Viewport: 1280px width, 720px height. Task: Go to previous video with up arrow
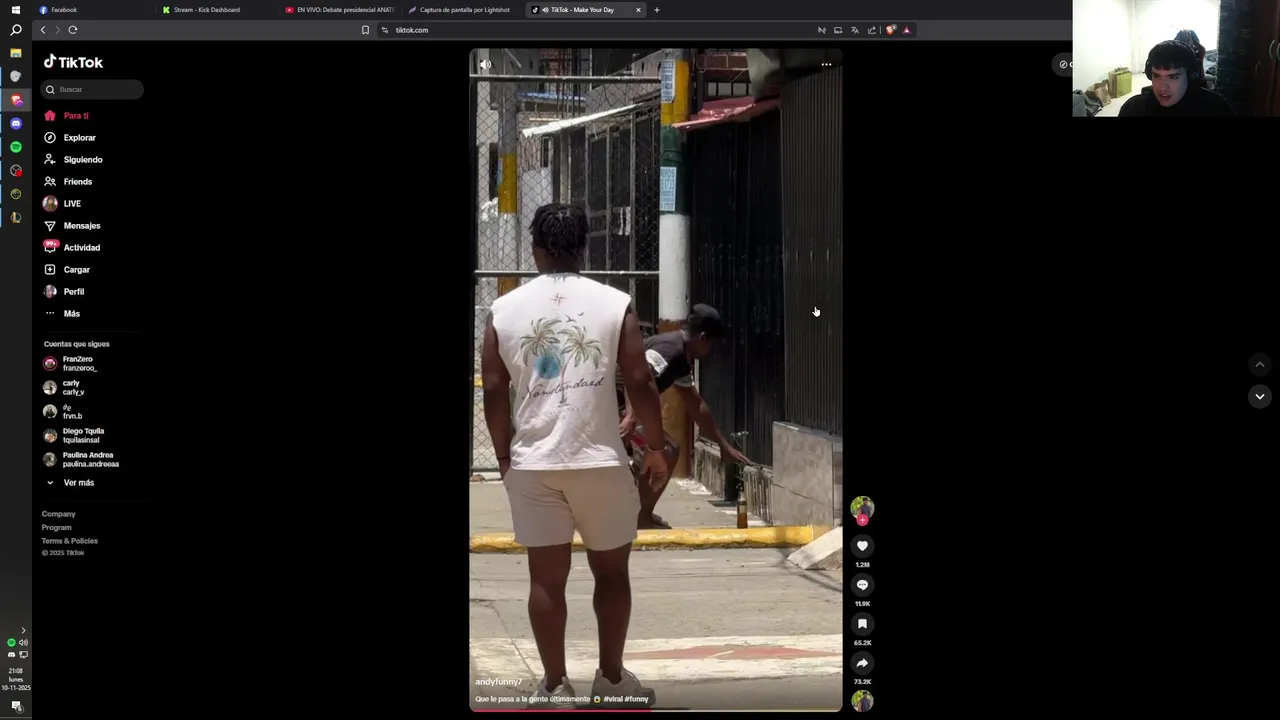(x=1260, y=365)
